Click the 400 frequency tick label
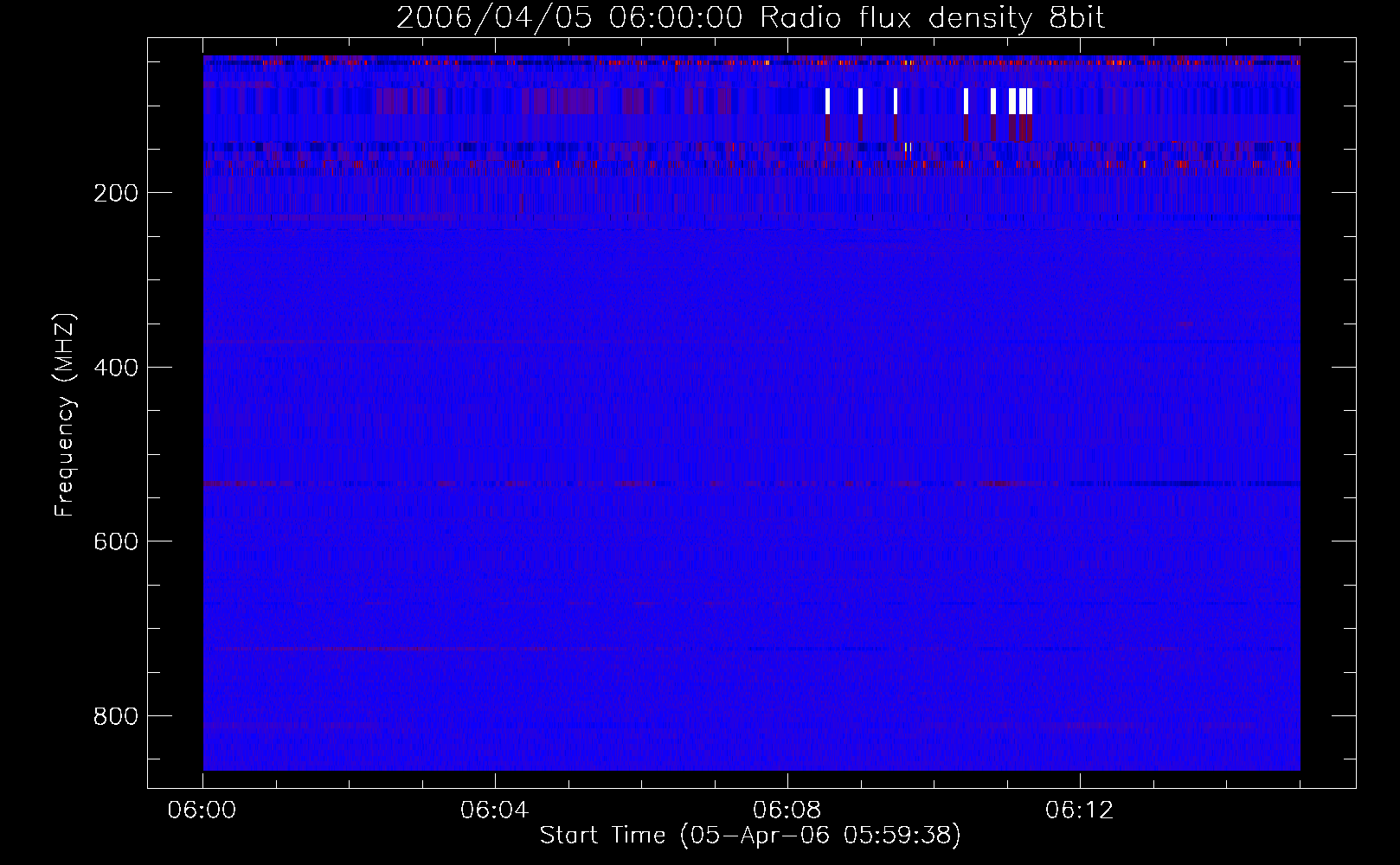1400x865 pixels. click(115, 368)
